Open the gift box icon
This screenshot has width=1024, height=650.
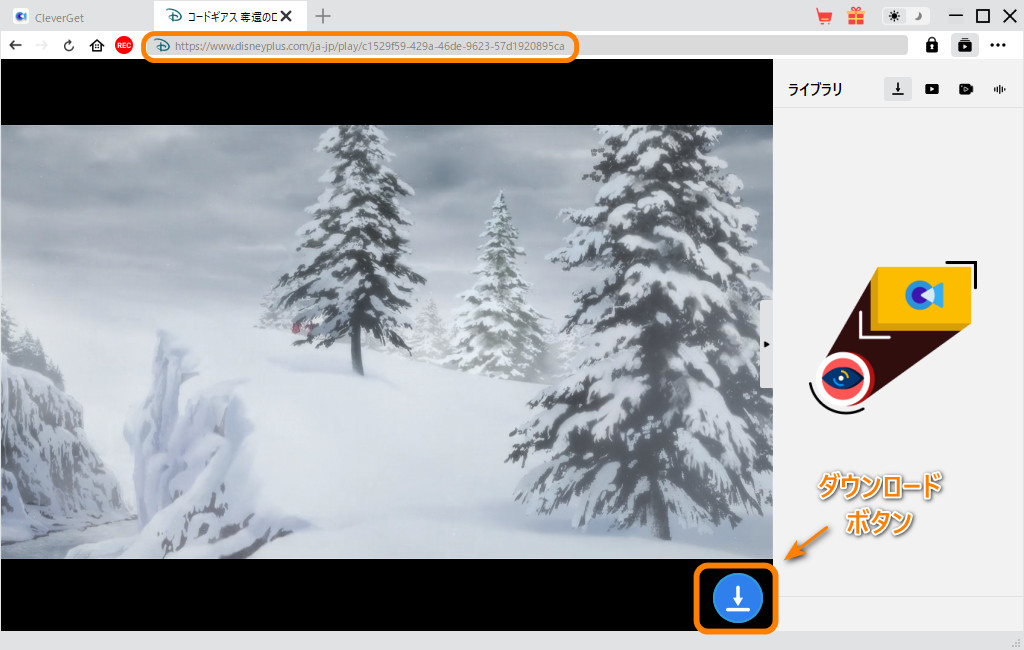(856, 16)
